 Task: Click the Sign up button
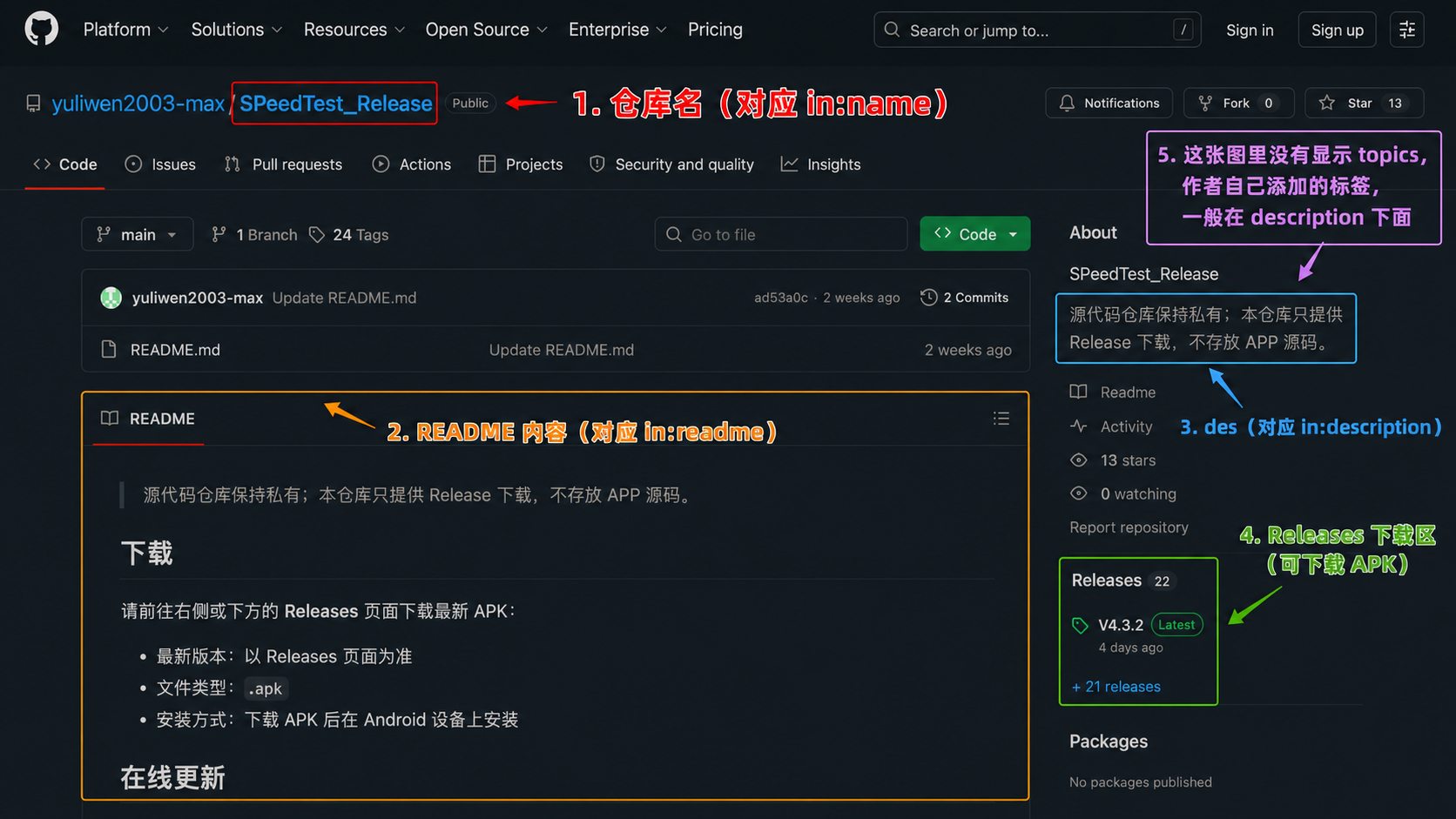[1337, 30]
